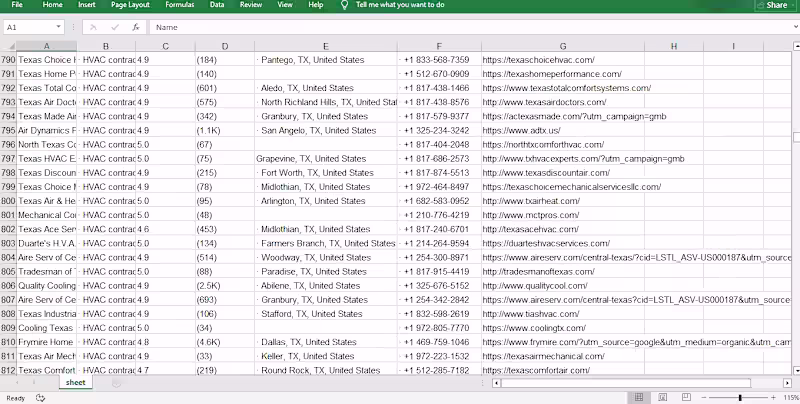The height and width of the screenshot is (404, 800).
Task: Click the Duarte's H.V.A. name cell
Action: coord(46,243)
